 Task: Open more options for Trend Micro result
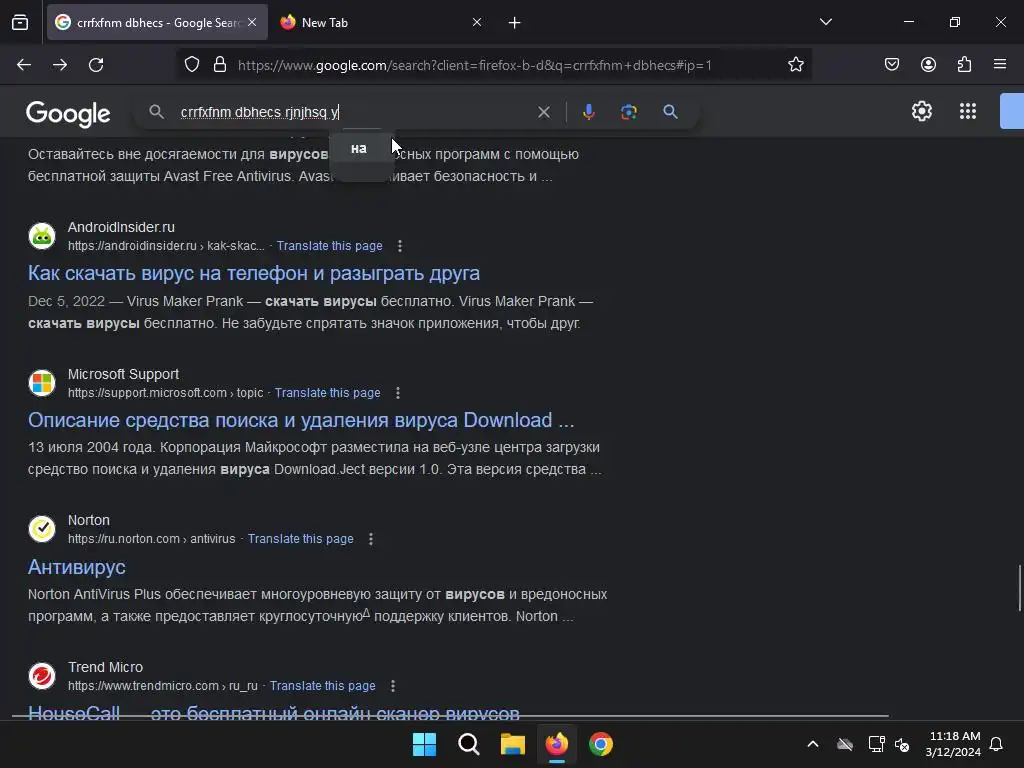(392, 686)
